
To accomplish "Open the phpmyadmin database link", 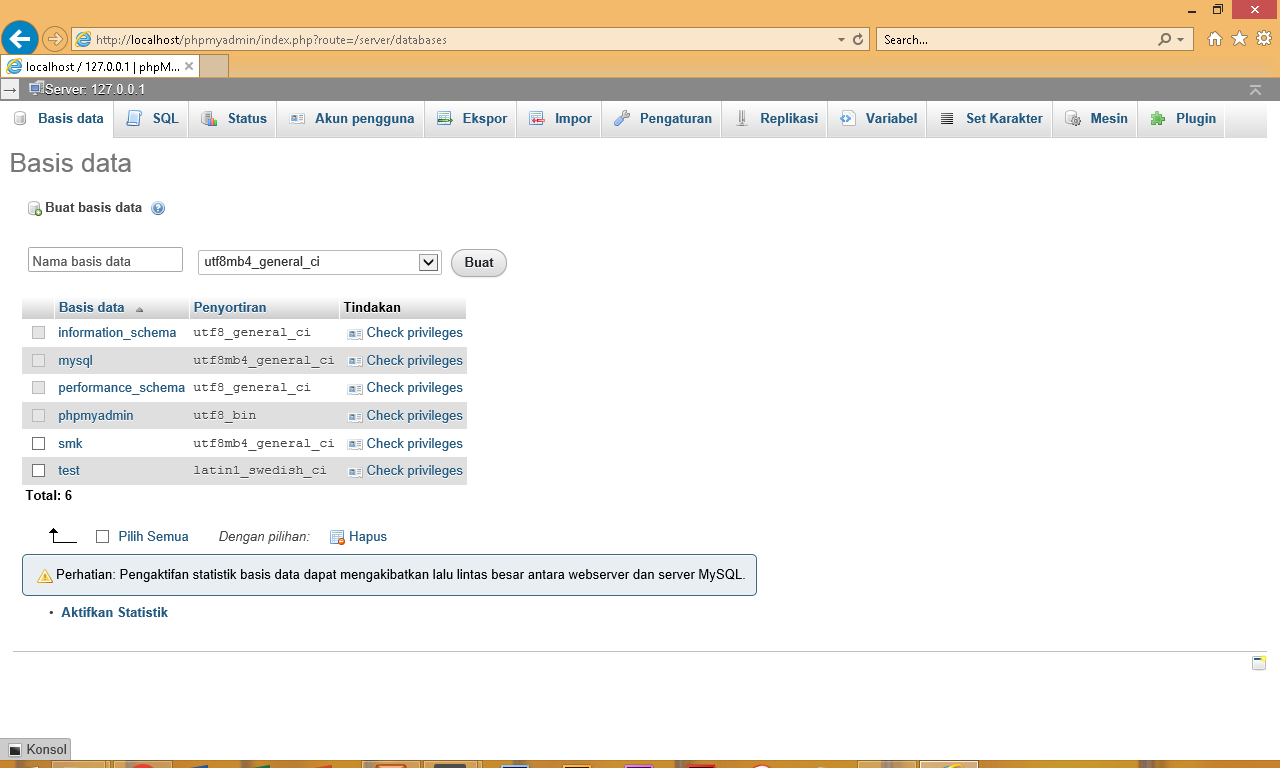I will point(95,416).
